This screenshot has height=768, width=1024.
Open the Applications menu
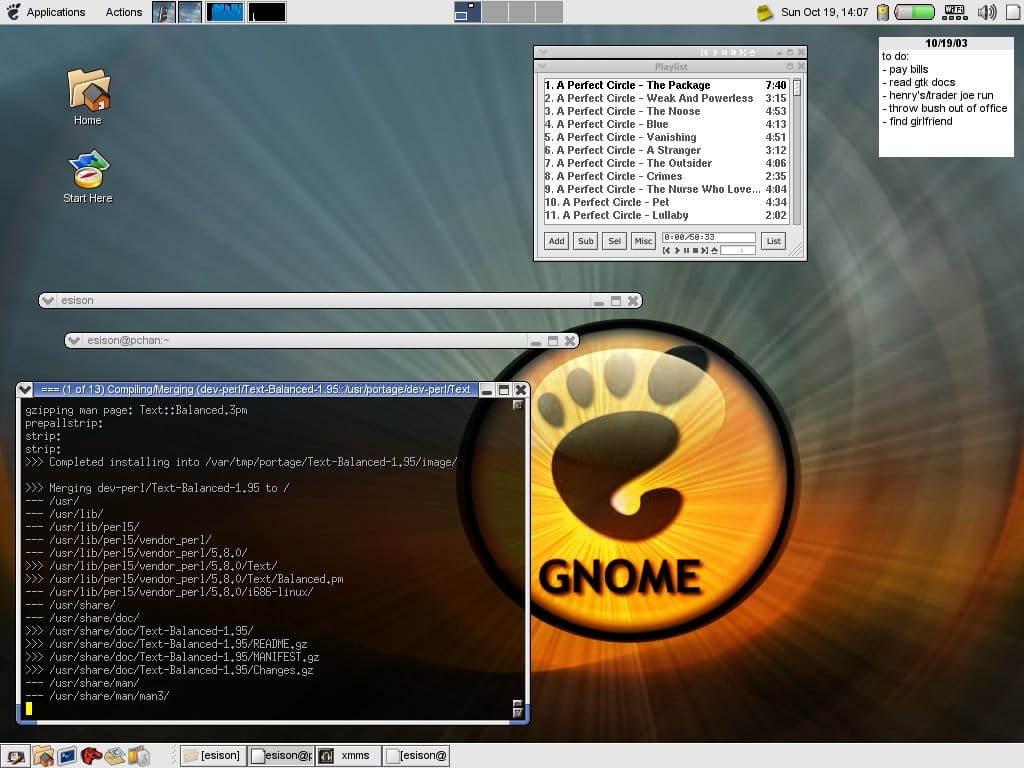(56, 12)
